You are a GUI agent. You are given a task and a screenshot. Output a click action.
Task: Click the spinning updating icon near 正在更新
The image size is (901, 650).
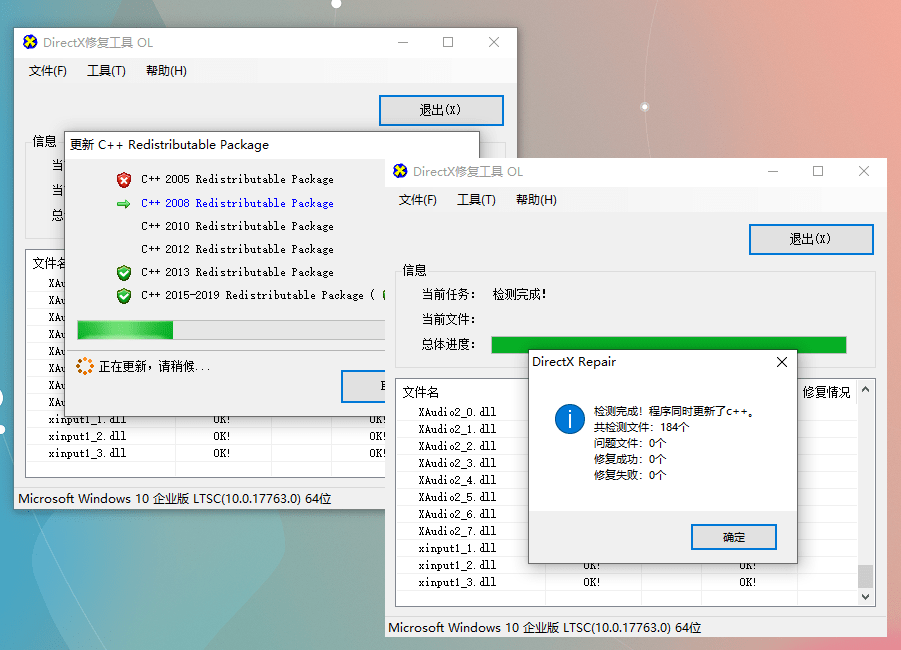pyautogui.click(x=85, y=366)
